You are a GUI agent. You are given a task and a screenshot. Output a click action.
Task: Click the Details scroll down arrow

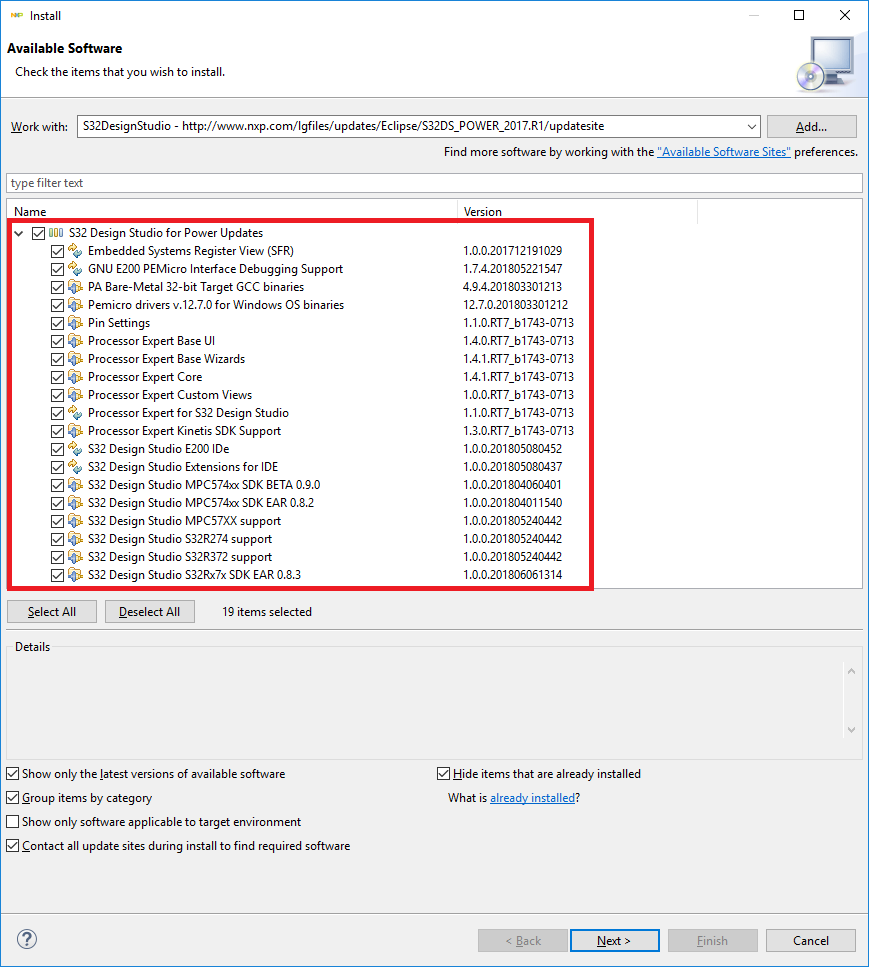tap(851, 730)
